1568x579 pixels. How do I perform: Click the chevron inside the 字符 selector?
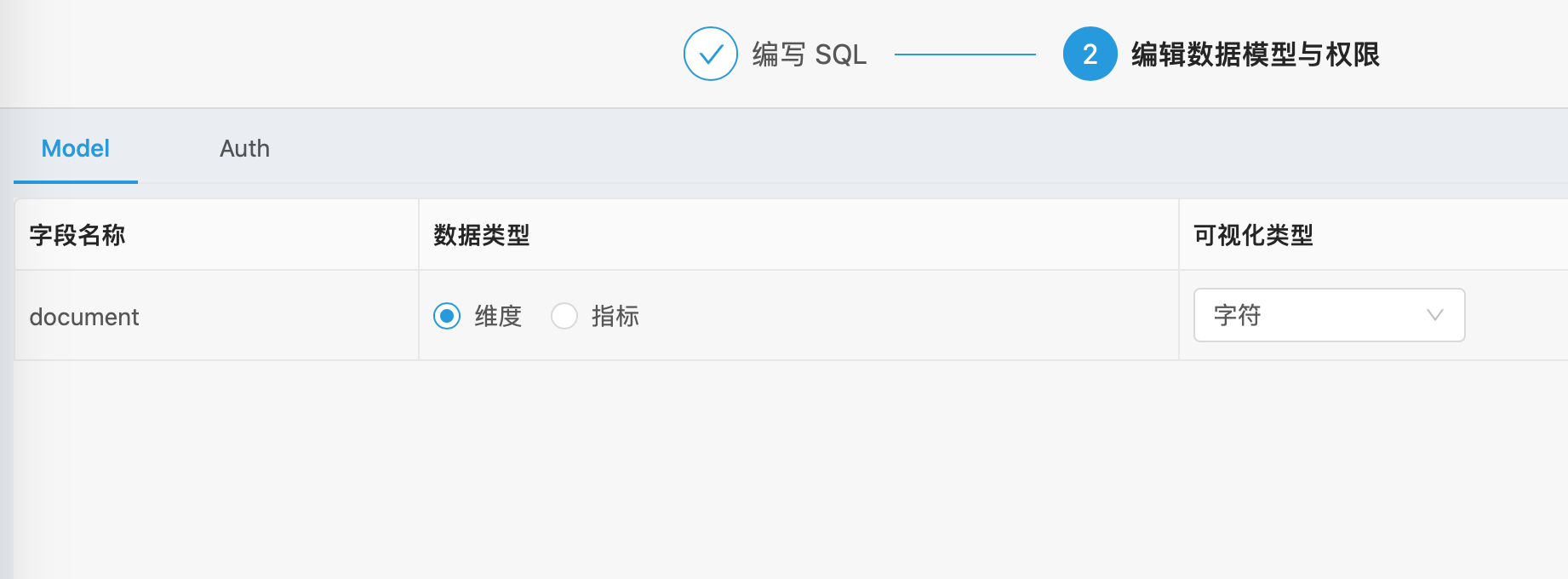(x=1435, y=315)
